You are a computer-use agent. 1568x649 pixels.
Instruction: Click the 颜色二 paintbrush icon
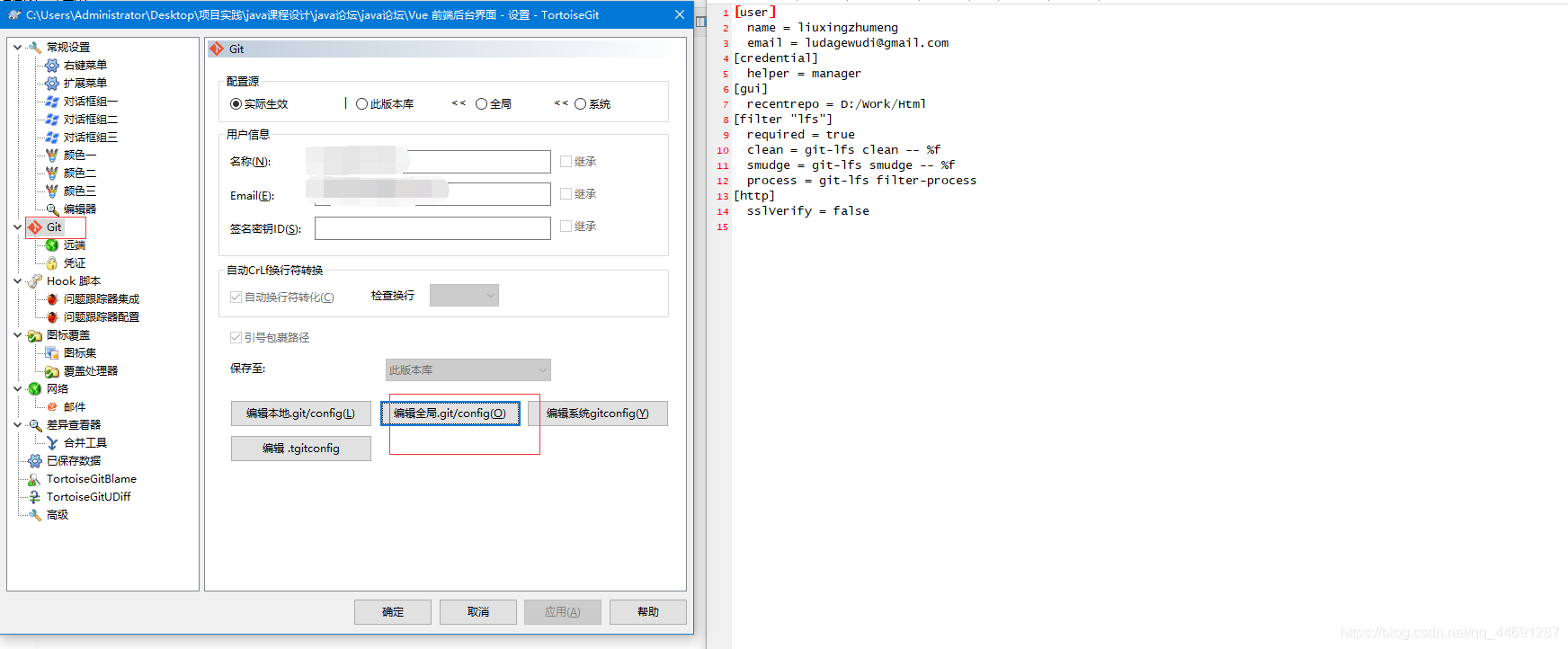[x=52, y=173]
